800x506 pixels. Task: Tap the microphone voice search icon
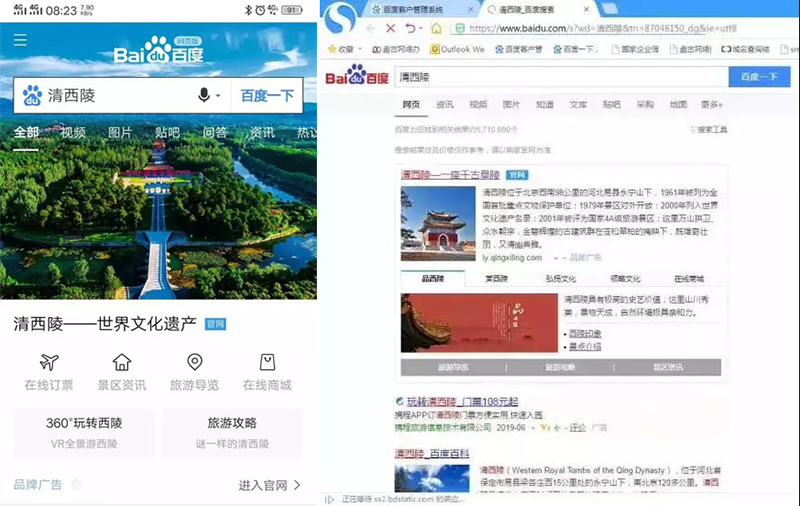click(204, 95)
